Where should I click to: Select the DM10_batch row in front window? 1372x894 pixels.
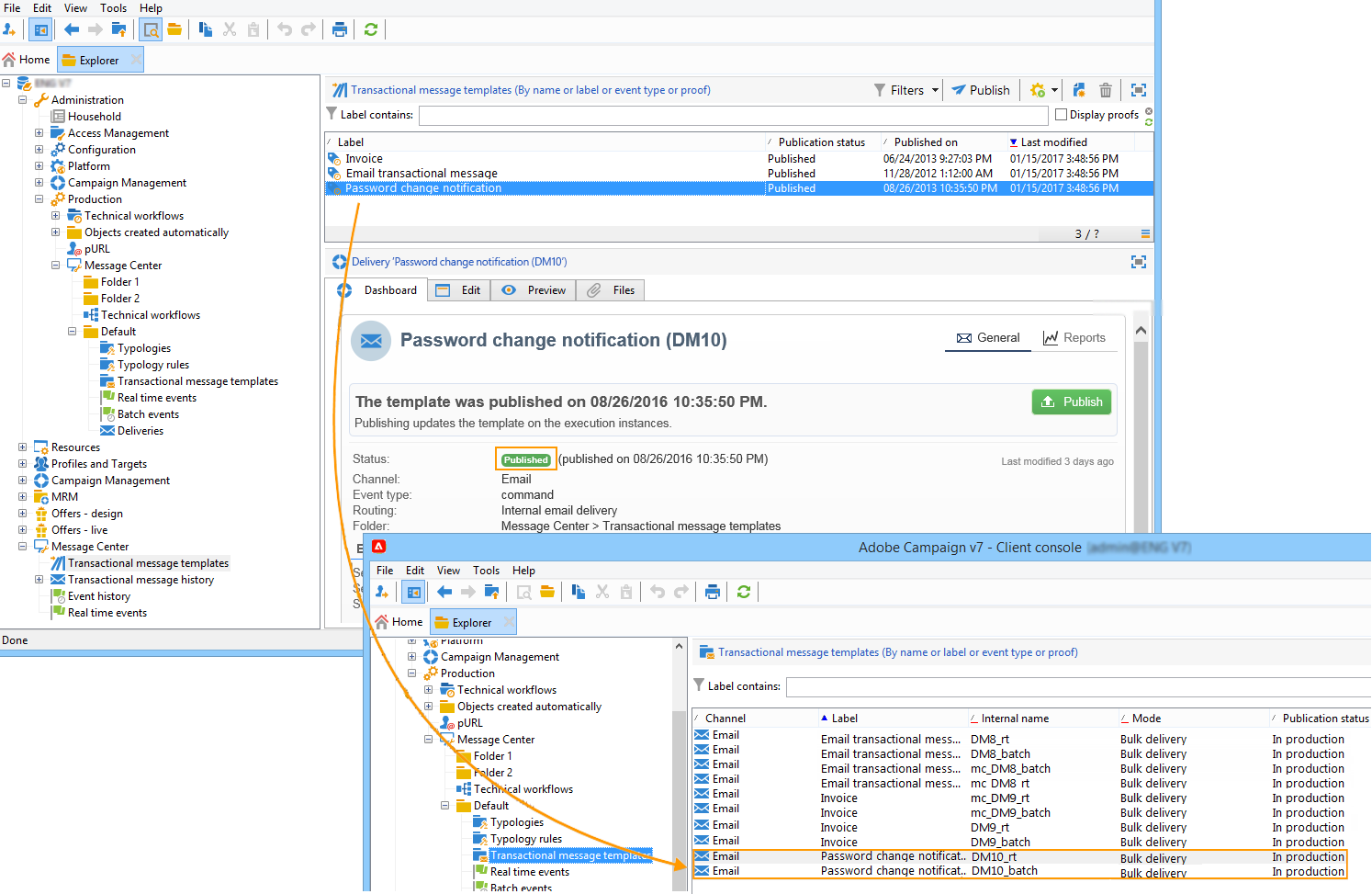point(1019,871)
